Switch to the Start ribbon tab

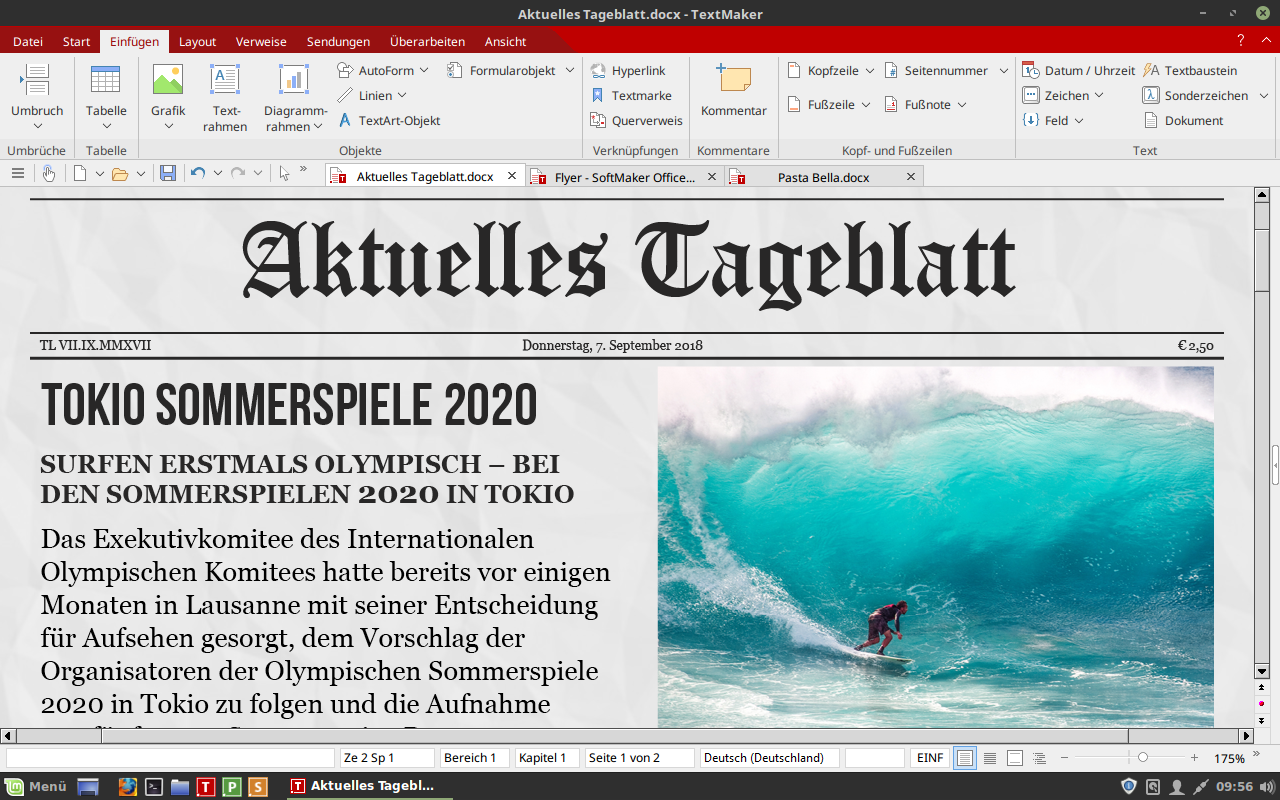point(76,41)
